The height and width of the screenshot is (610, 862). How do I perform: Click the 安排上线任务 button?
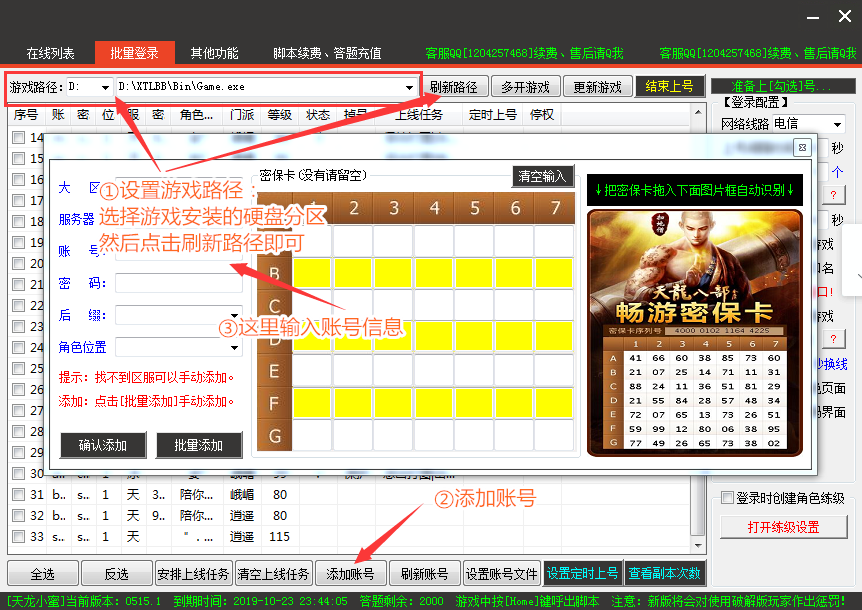point(193,574)
